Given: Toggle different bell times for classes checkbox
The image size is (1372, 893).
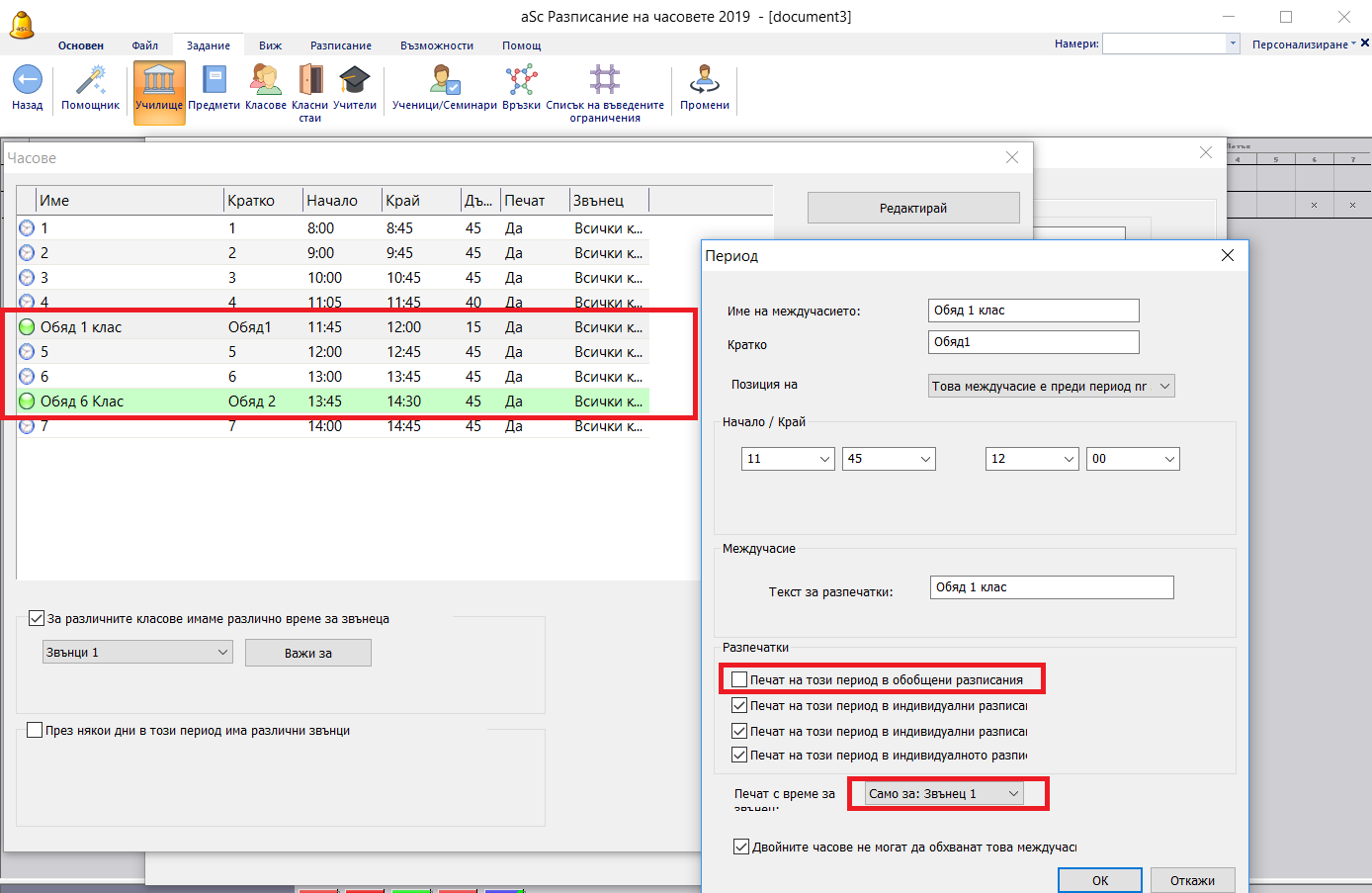Looking at the screenshot, I should (37, 619).
